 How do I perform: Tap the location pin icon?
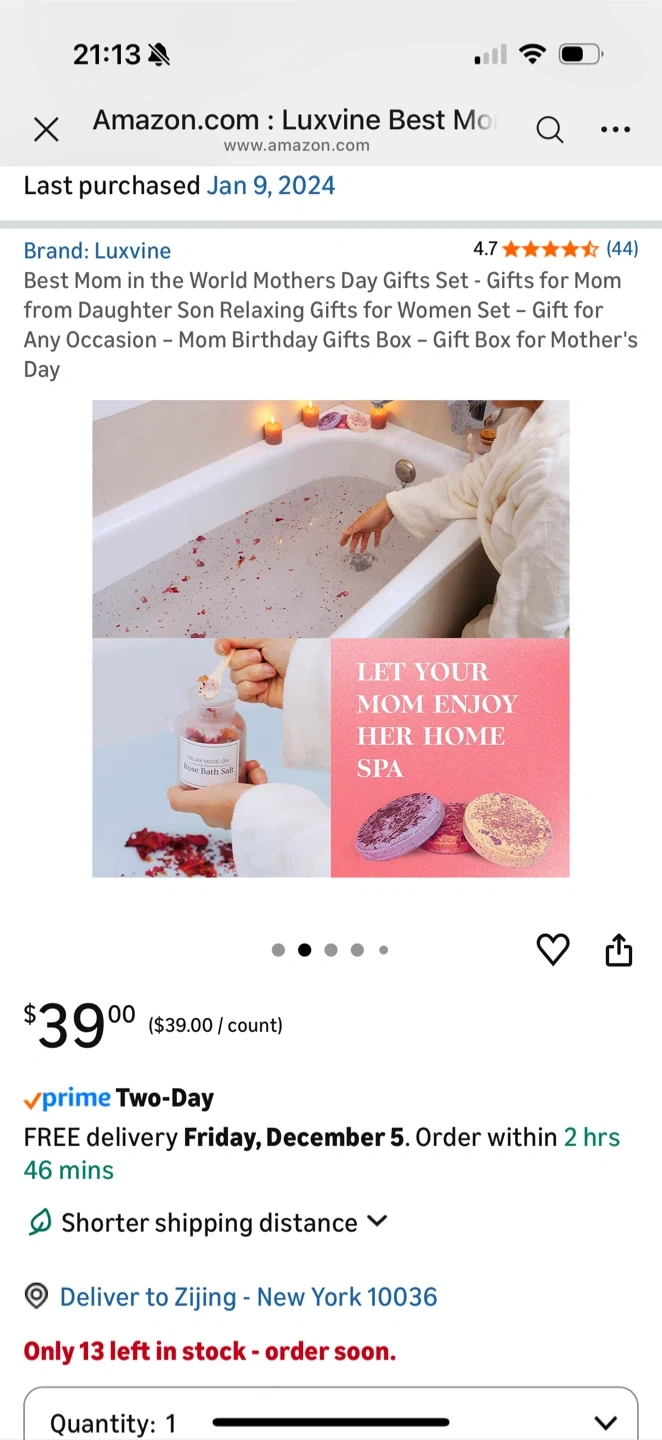[36, 1297]
